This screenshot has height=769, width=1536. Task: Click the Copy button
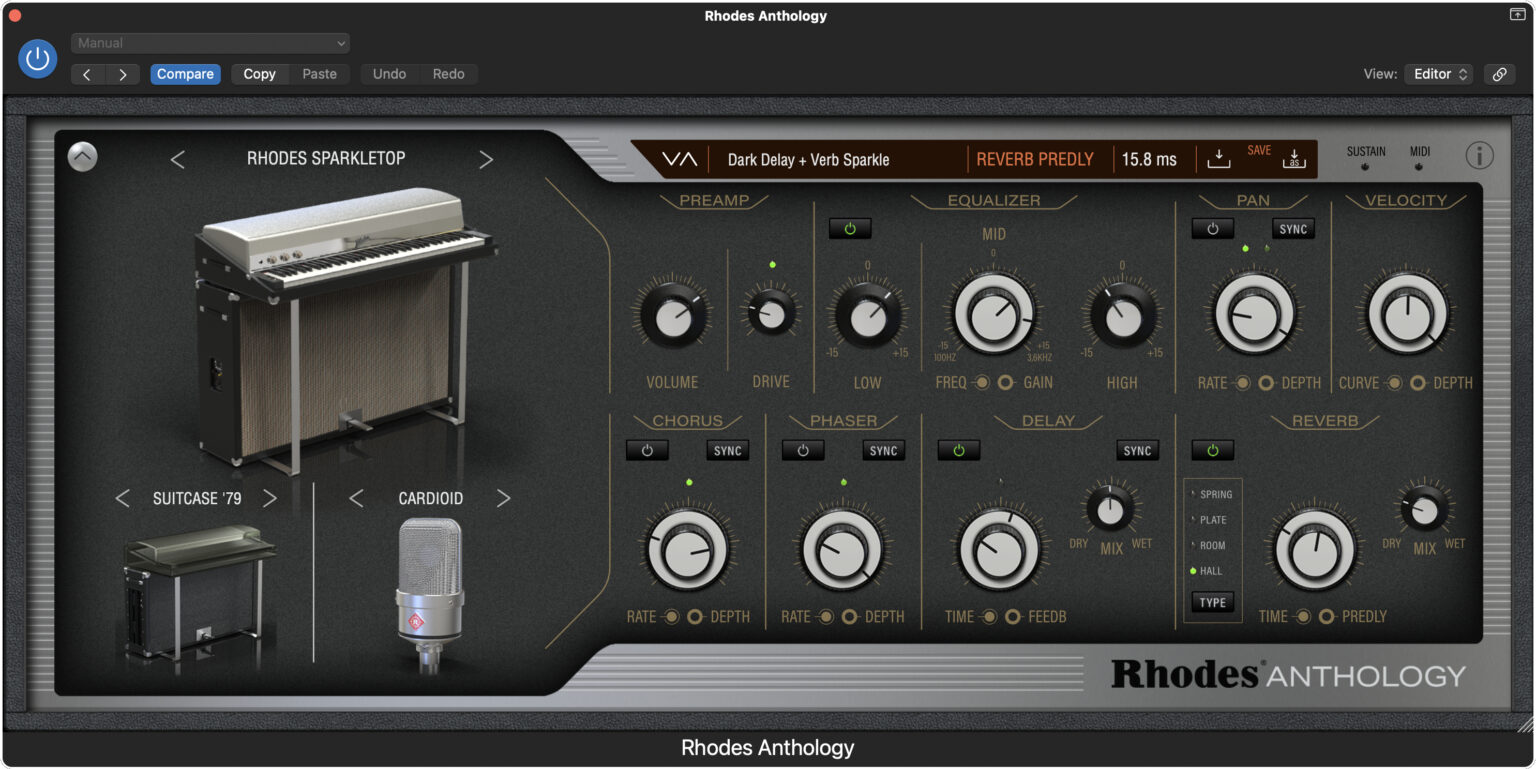click(x=259, y=74)
